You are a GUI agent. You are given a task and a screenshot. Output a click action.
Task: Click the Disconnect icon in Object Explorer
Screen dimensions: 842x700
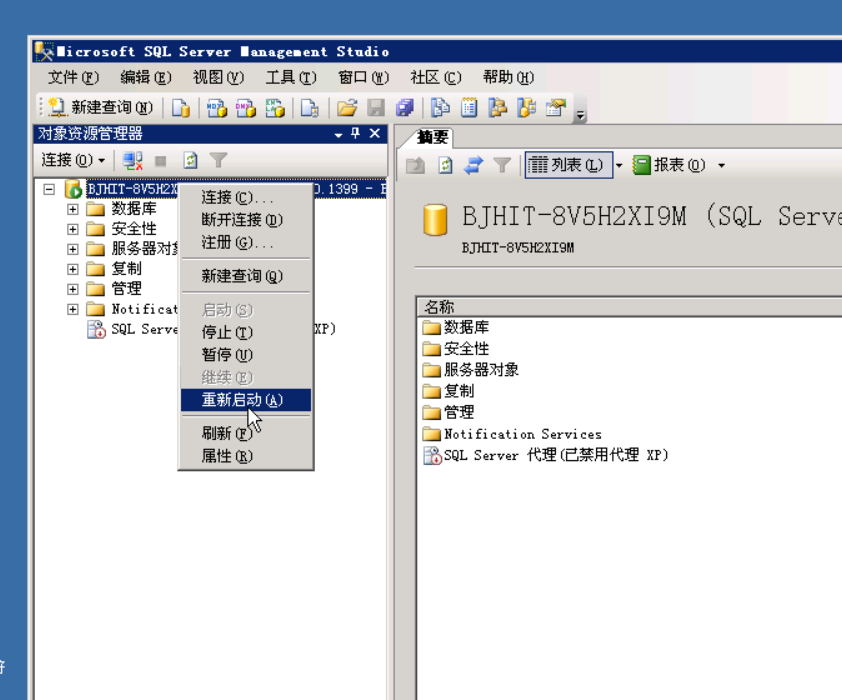(132, 161)
